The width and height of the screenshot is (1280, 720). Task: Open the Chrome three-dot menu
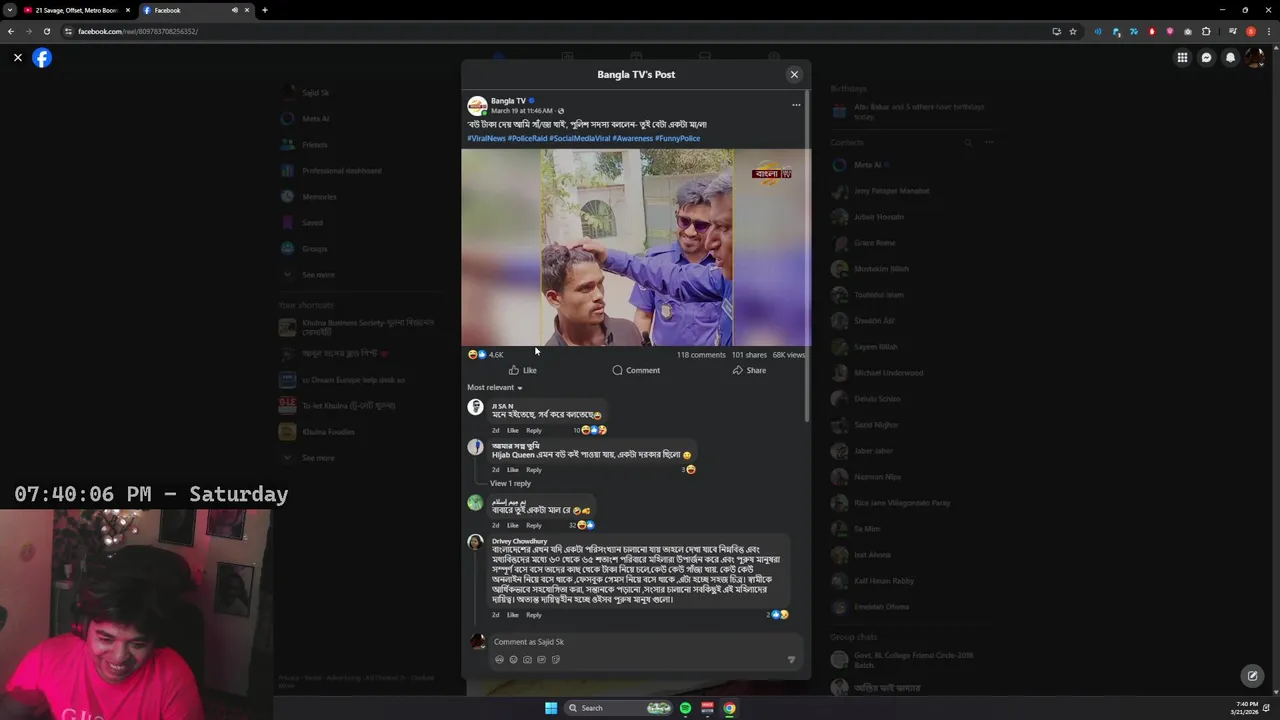[1268, 31]
